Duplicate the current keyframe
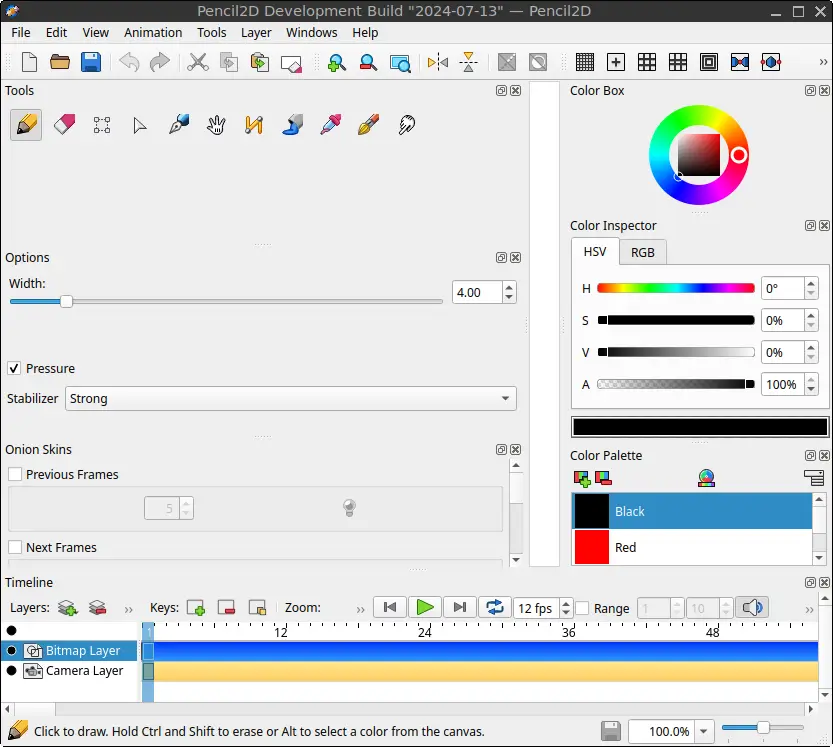The width and height of the screenshot is (833, 747). 258,608
